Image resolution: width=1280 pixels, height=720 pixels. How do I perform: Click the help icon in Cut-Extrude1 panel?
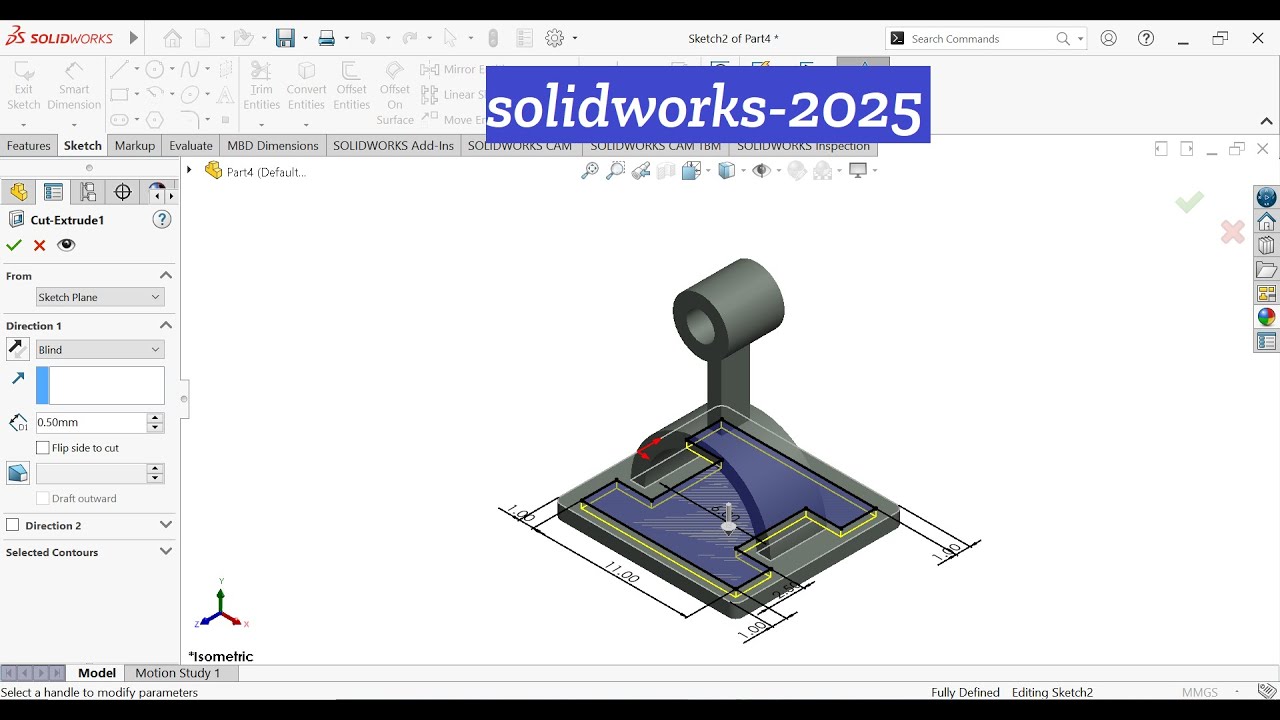click(x=161, y=219)
